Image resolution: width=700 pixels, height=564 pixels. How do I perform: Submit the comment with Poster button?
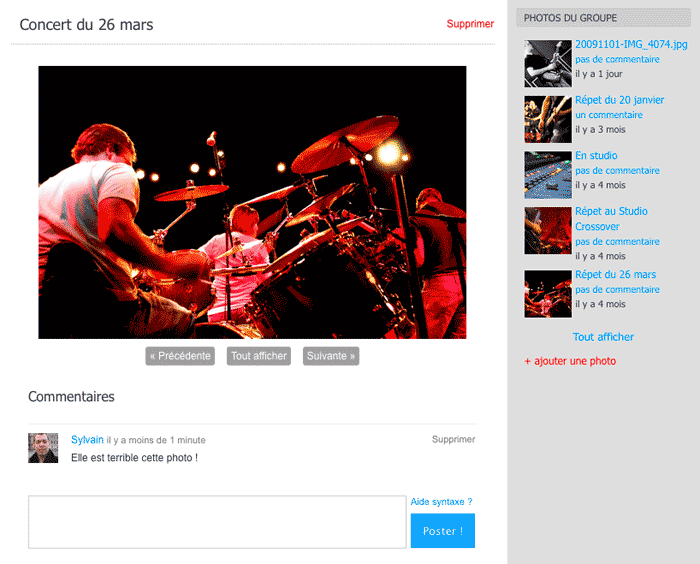[442, 531]
